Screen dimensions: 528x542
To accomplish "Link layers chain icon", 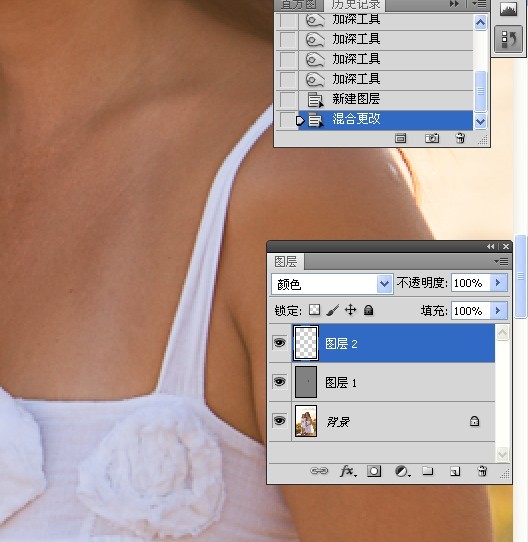I will click(x=319, y=471).
